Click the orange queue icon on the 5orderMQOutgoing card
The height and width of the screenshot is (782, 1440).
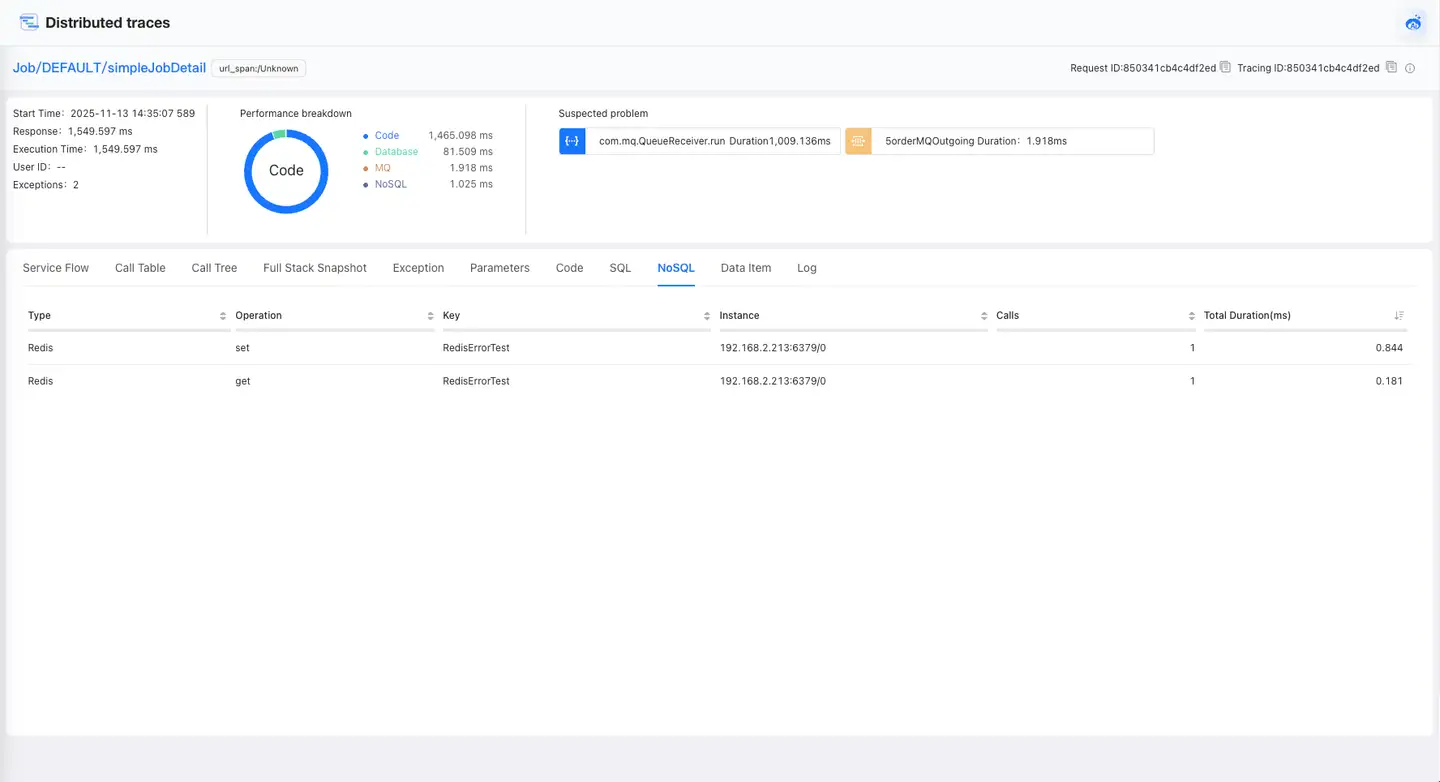(858, 140)
